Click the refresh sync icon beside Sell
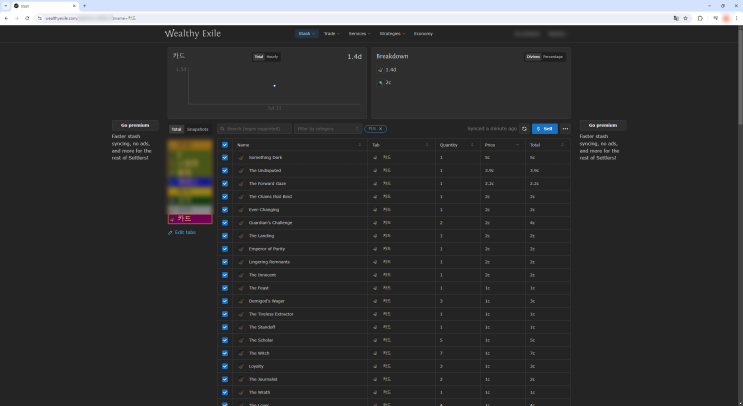 (x=524, y=129)
